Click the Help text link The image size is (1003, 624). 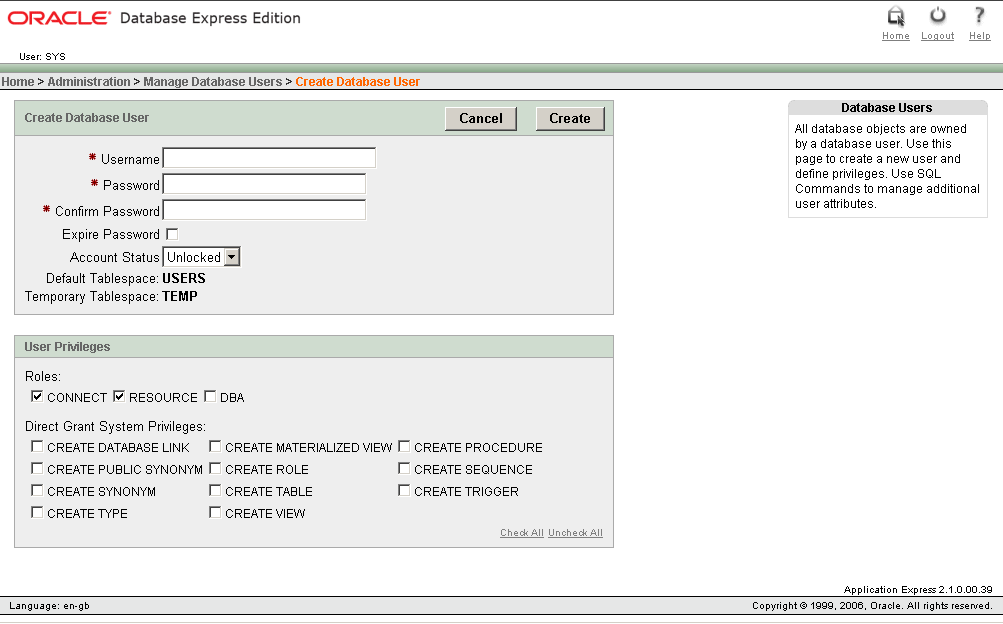(979, 36)
